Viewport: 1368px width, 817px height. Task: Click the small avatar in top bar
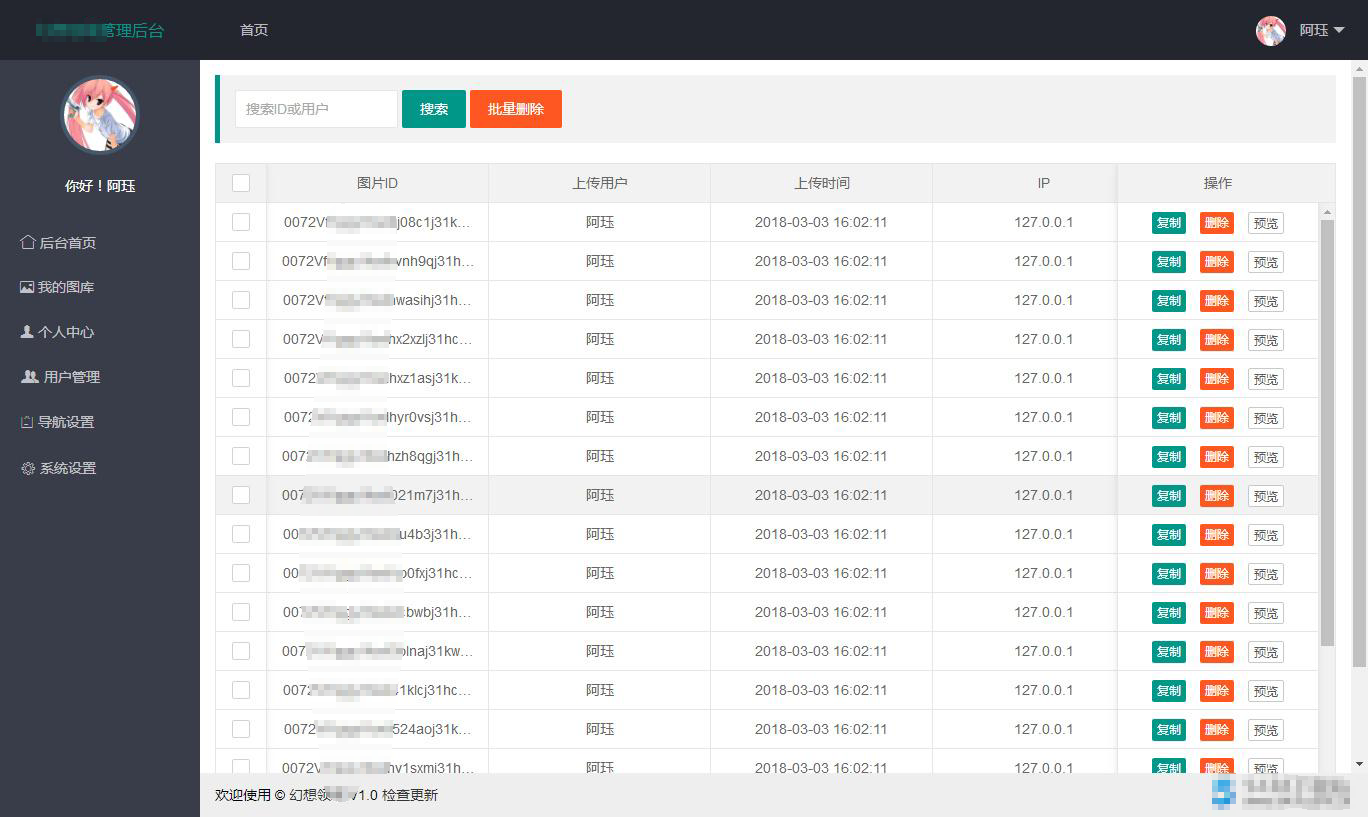(x=1270, y=30)
